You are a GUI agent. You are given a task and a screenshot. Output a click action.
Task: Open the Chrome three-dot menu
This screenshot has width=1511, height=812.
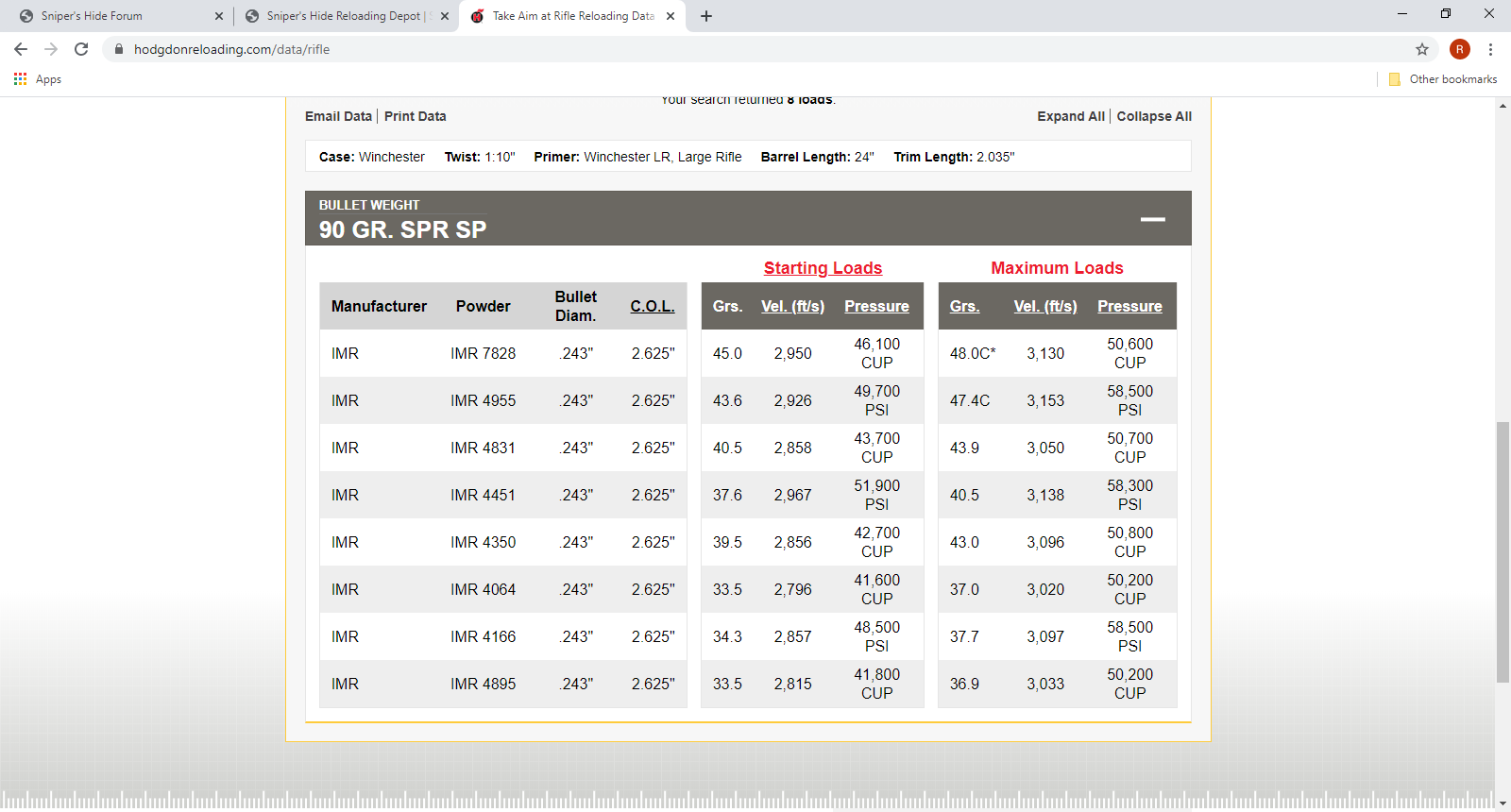[1490, 49]
